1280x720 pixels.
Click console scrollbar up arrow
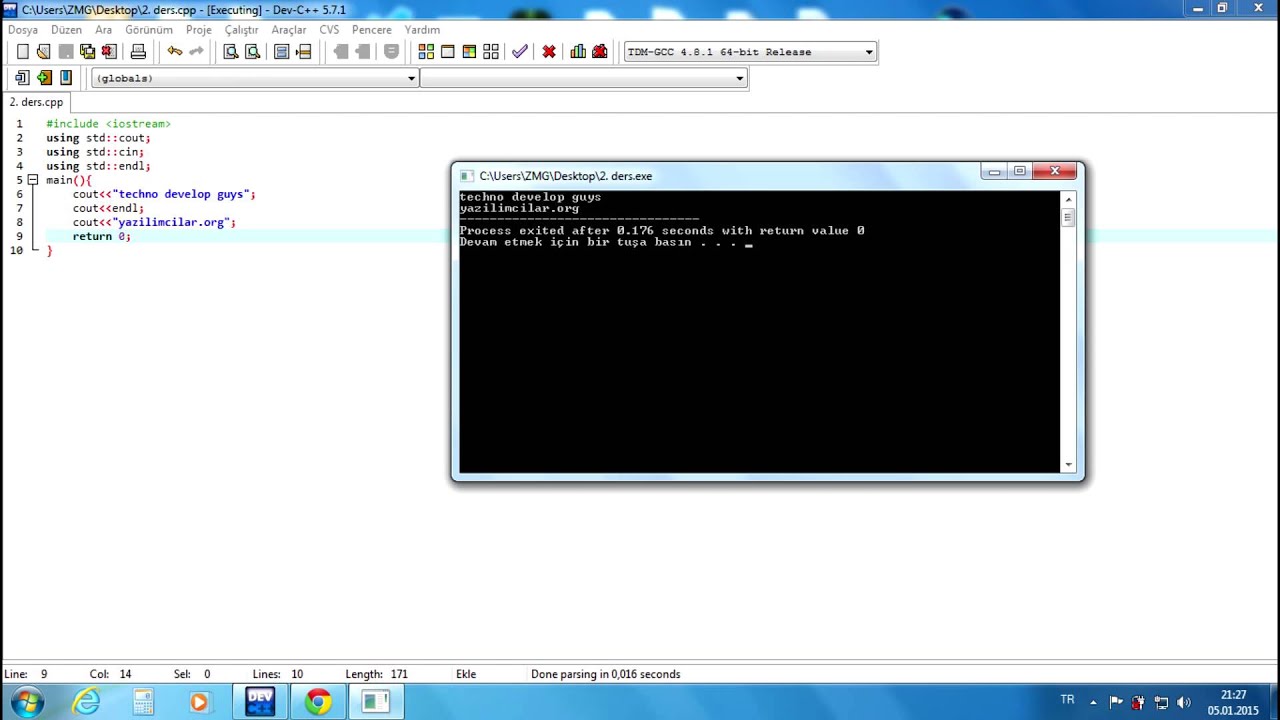tap(1068, 199)
